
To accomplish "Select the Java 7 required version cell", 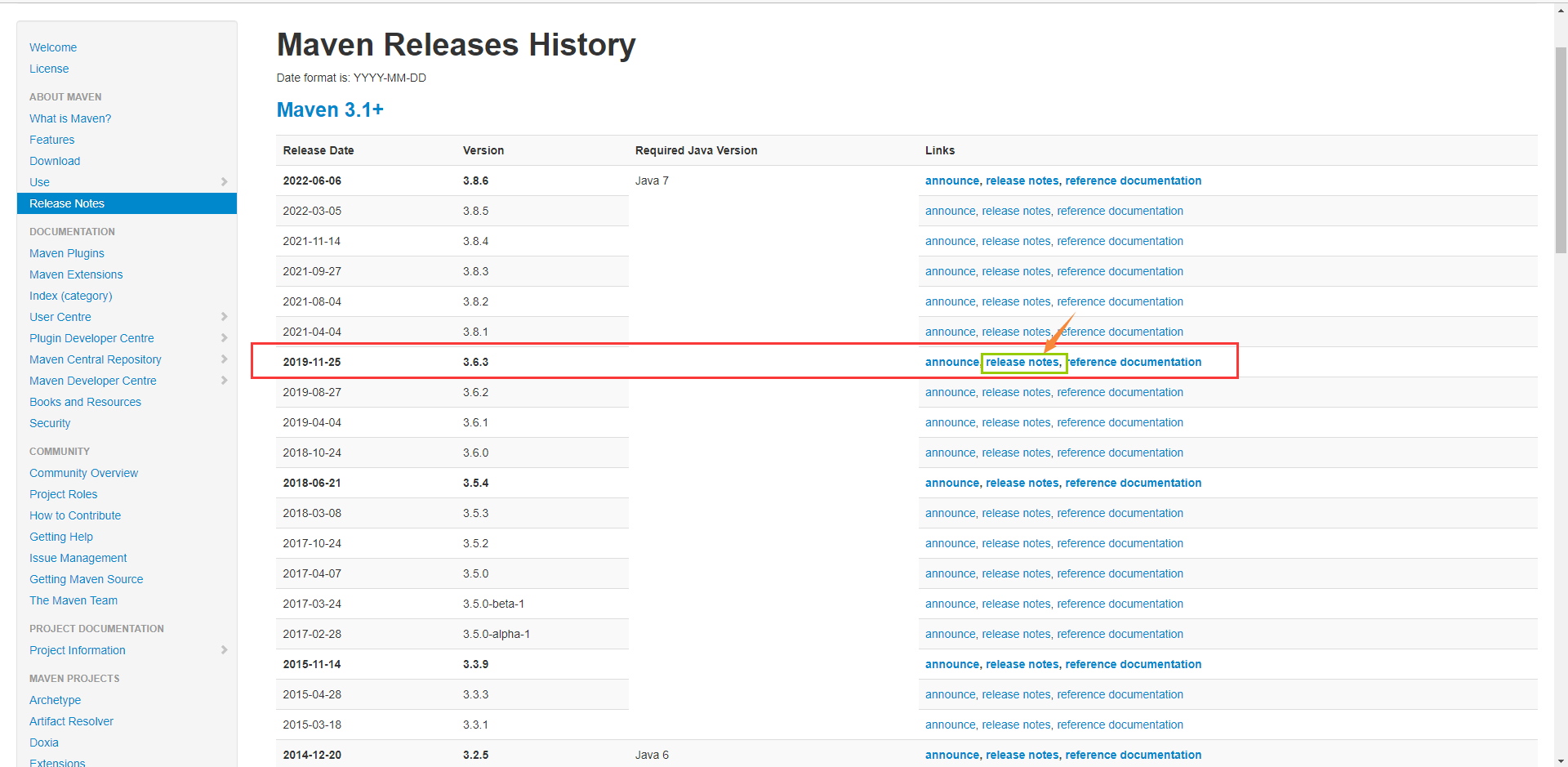I will click(652, 181).
